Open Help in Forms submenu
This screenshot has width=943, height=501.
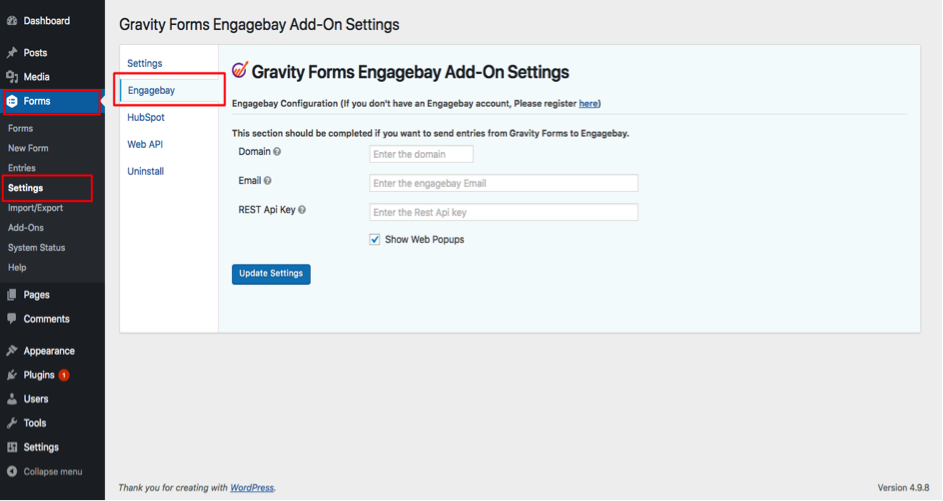(x=17, y=267)
